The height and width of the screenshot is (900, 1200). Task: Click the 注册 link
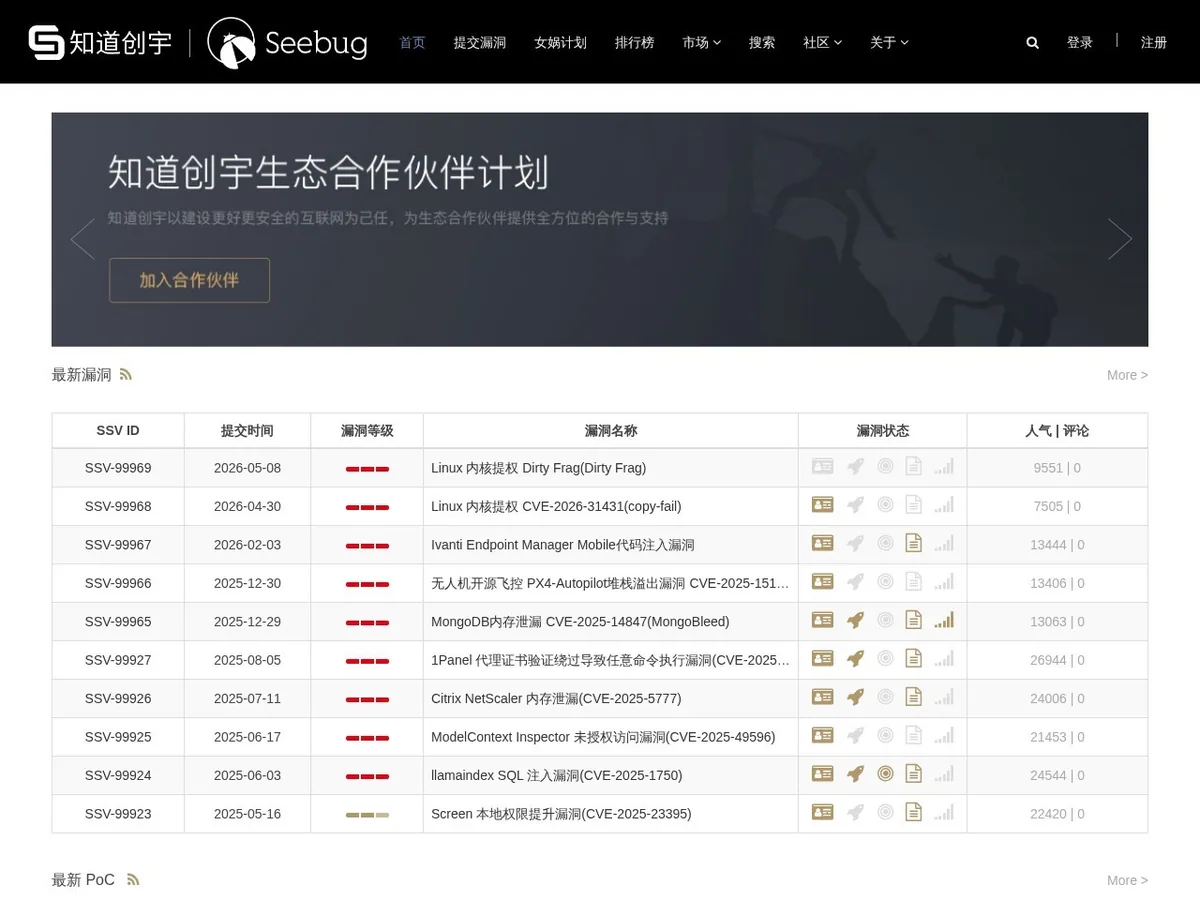point(1154,43)
